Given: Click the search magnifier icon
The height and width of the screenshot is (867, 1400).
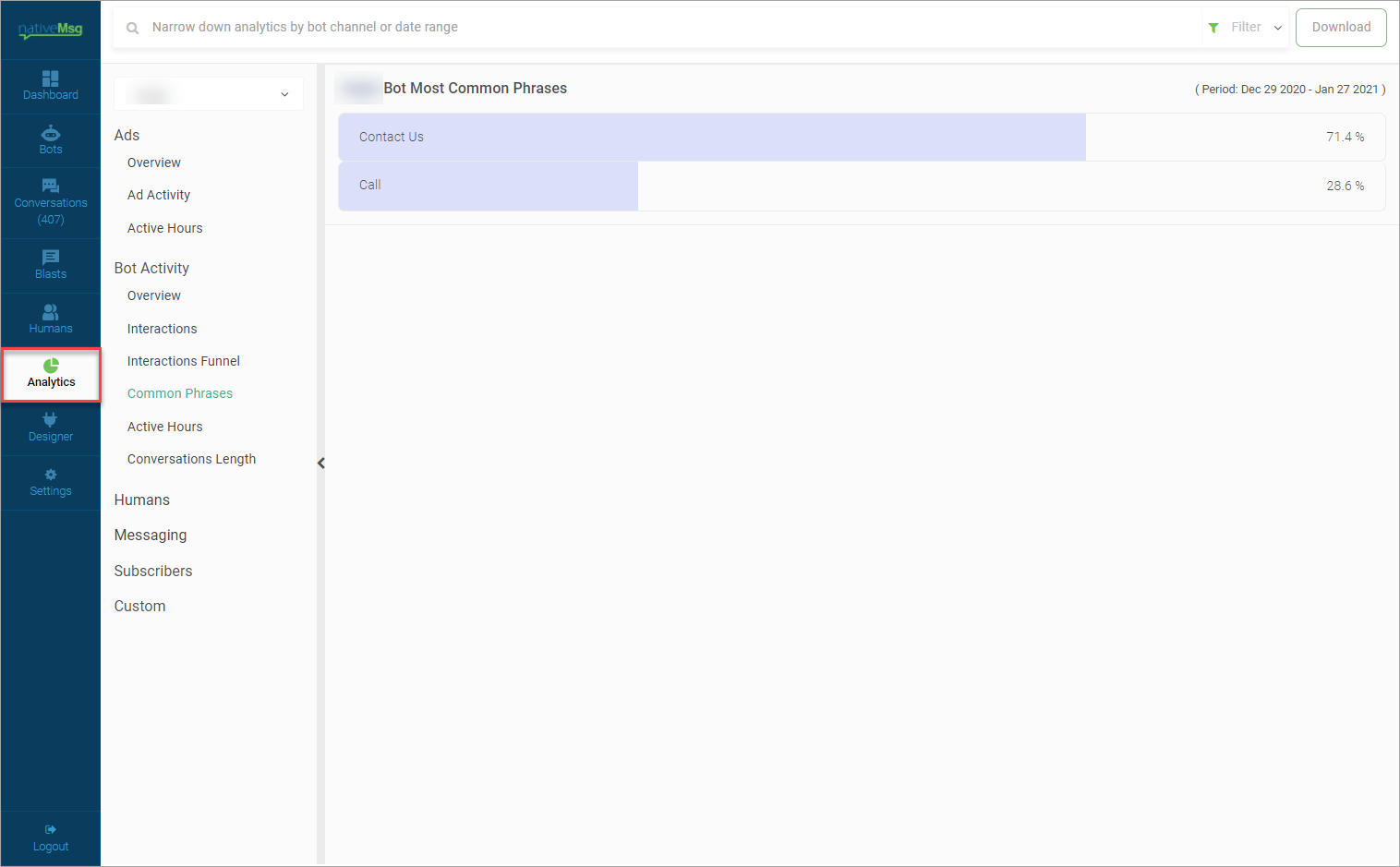Looking at the screenshot, I should [133, 28].
